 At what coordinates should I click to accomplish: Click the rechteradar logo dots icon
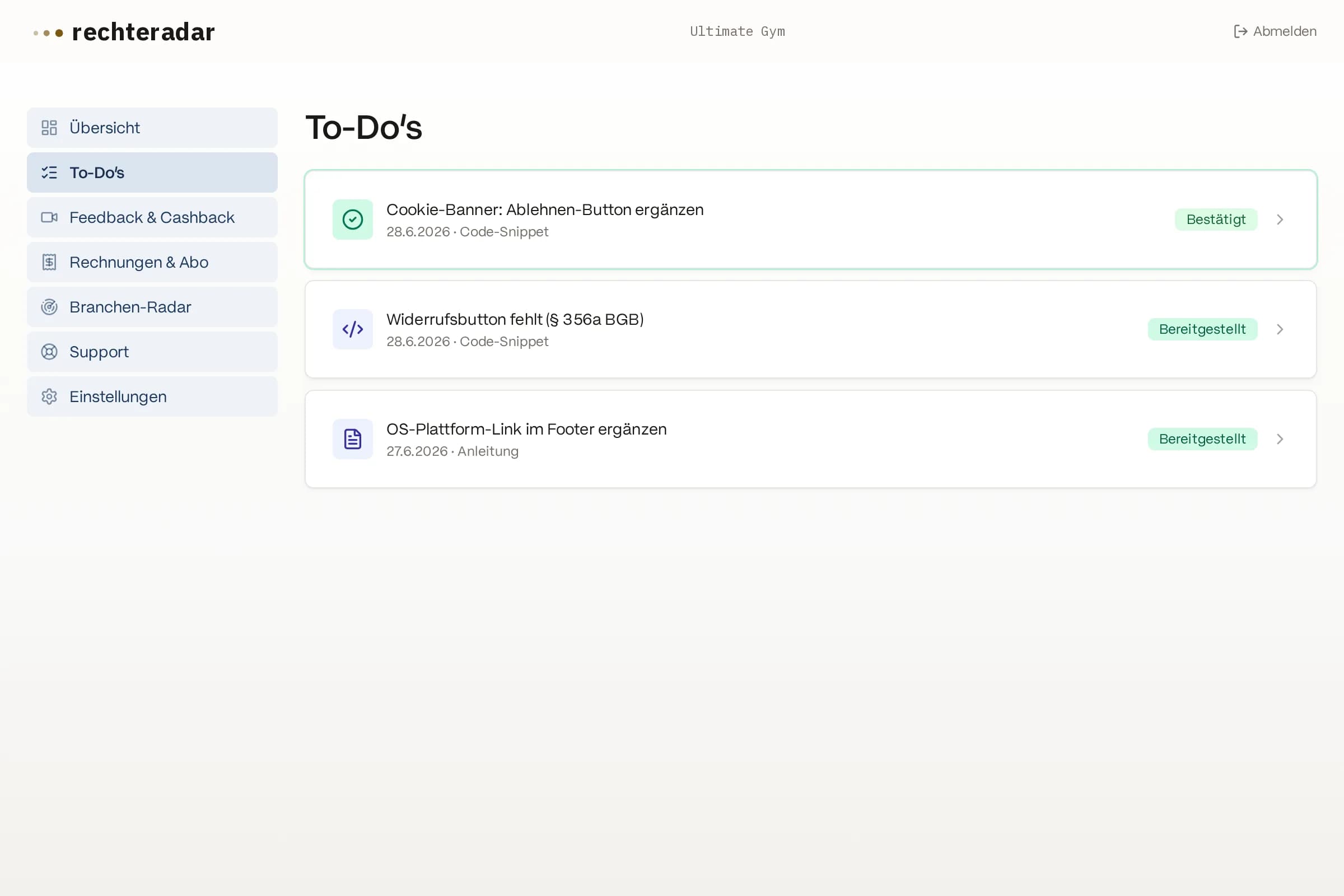pyautogui.click(x=48, y=33)
